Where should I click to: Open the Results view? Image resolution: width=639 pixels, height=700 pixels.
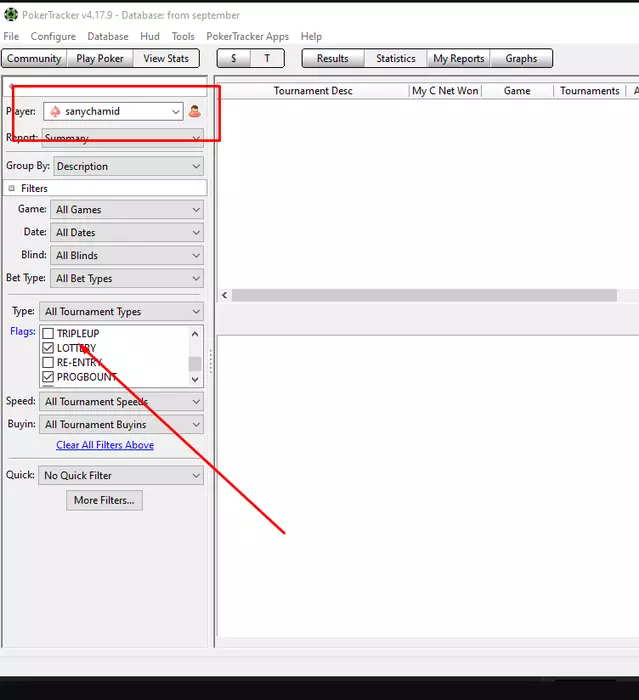[333, 58]
